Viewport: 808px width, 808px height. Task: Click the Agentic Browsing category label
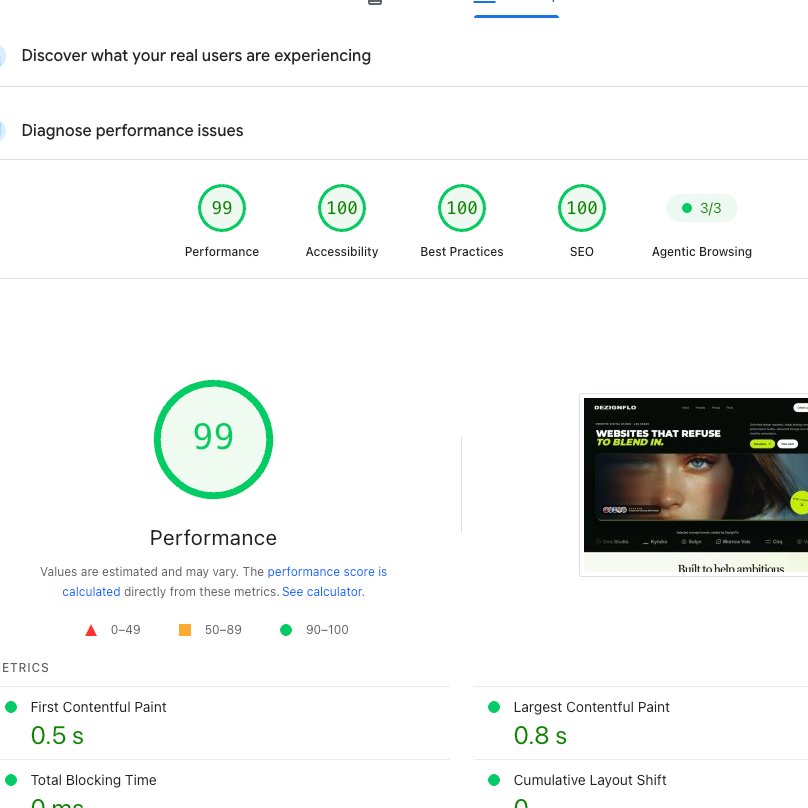tap(702, 251)
